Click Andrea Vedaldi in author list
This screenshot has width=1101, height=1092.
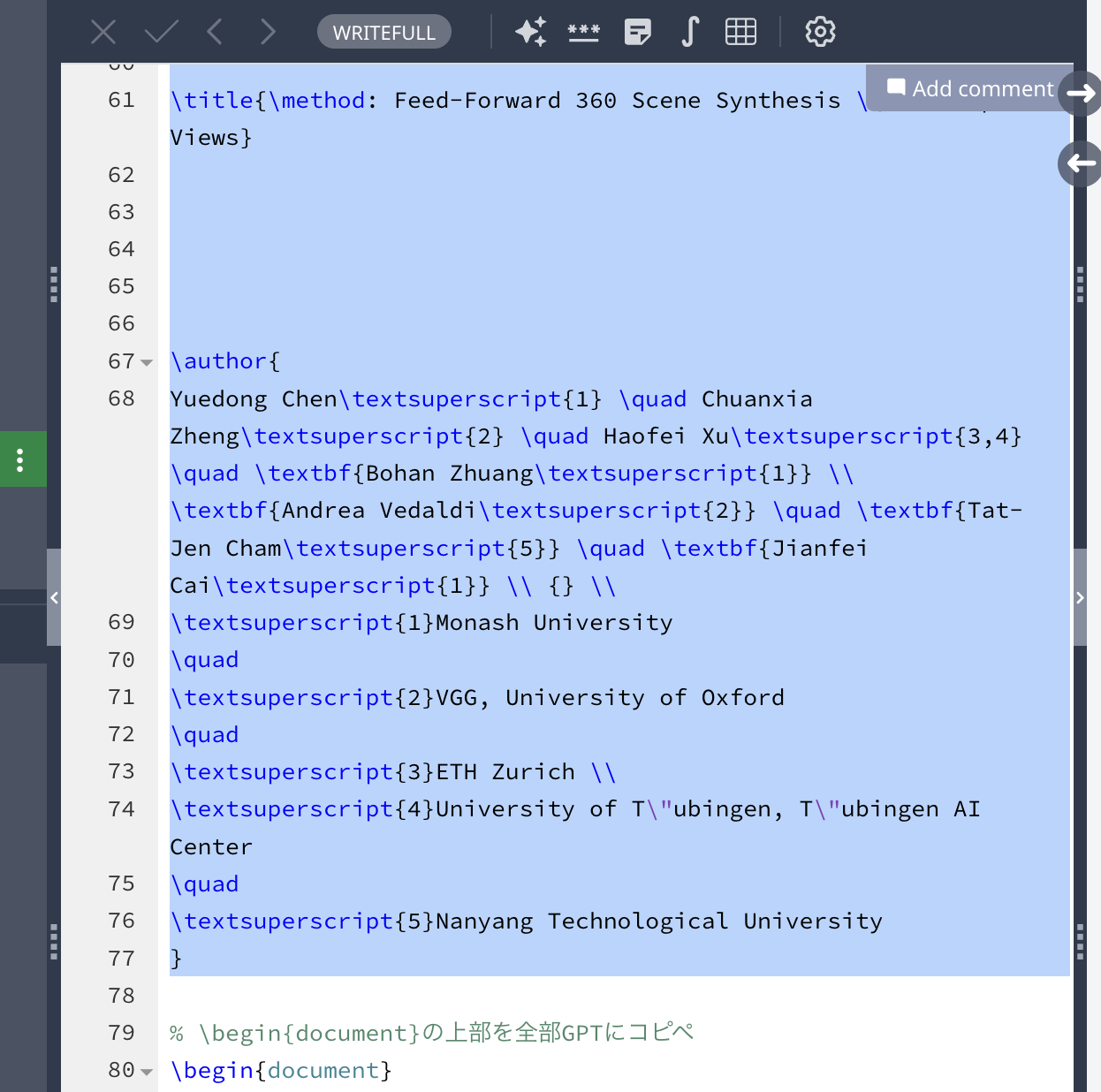pos(379,510)
